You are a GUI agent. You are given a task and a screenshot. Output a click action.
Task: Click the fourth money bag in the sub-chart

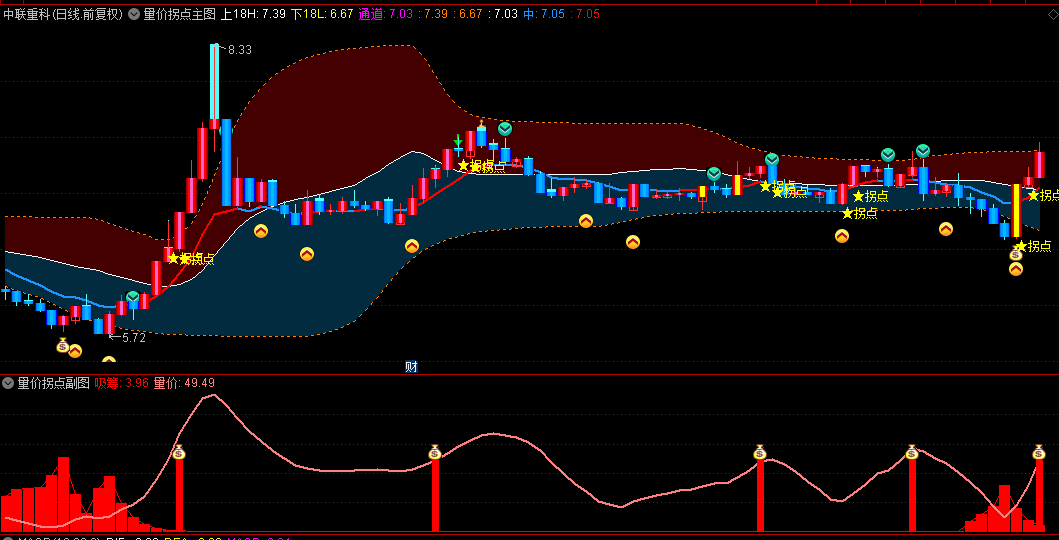click(912, 452)
